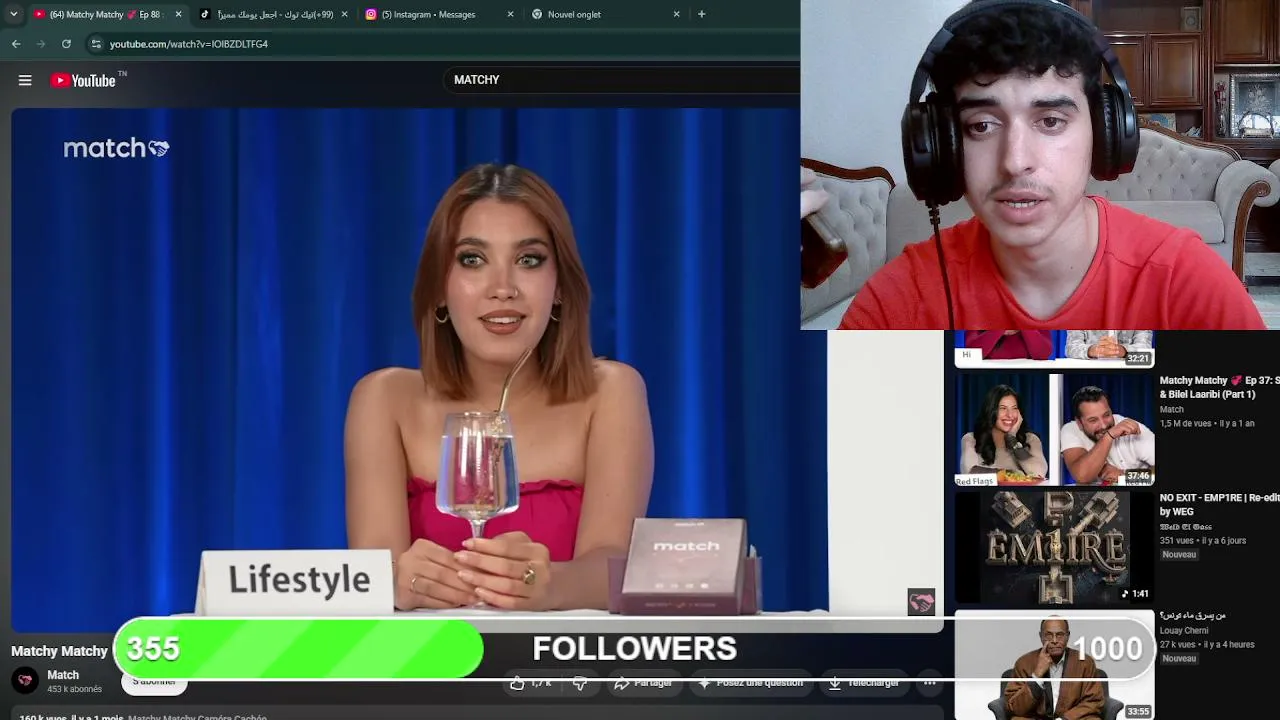
Task: Click the '351 vues • il y a 6 jours' text
Action: tap(1203, 541)
